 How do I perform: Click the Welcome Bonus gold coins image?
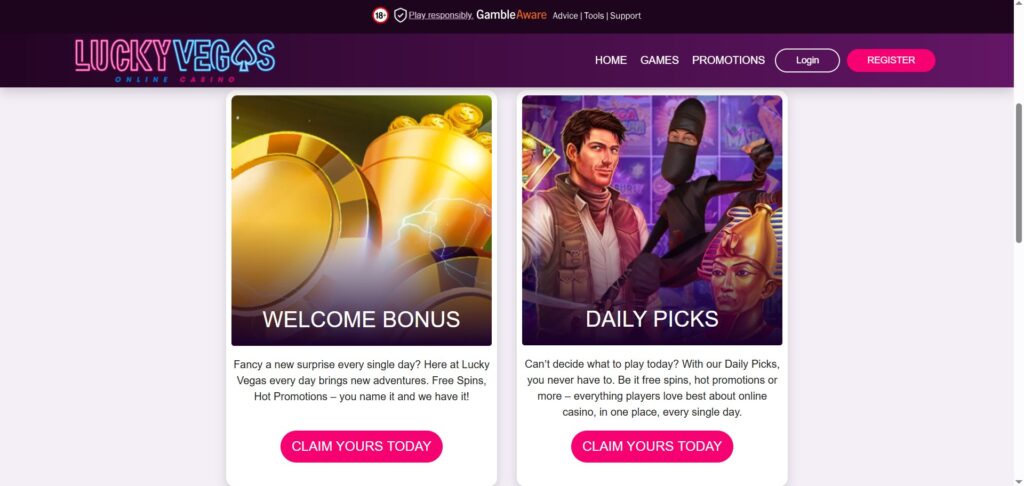pyautogui.click(x=361, y=200)
